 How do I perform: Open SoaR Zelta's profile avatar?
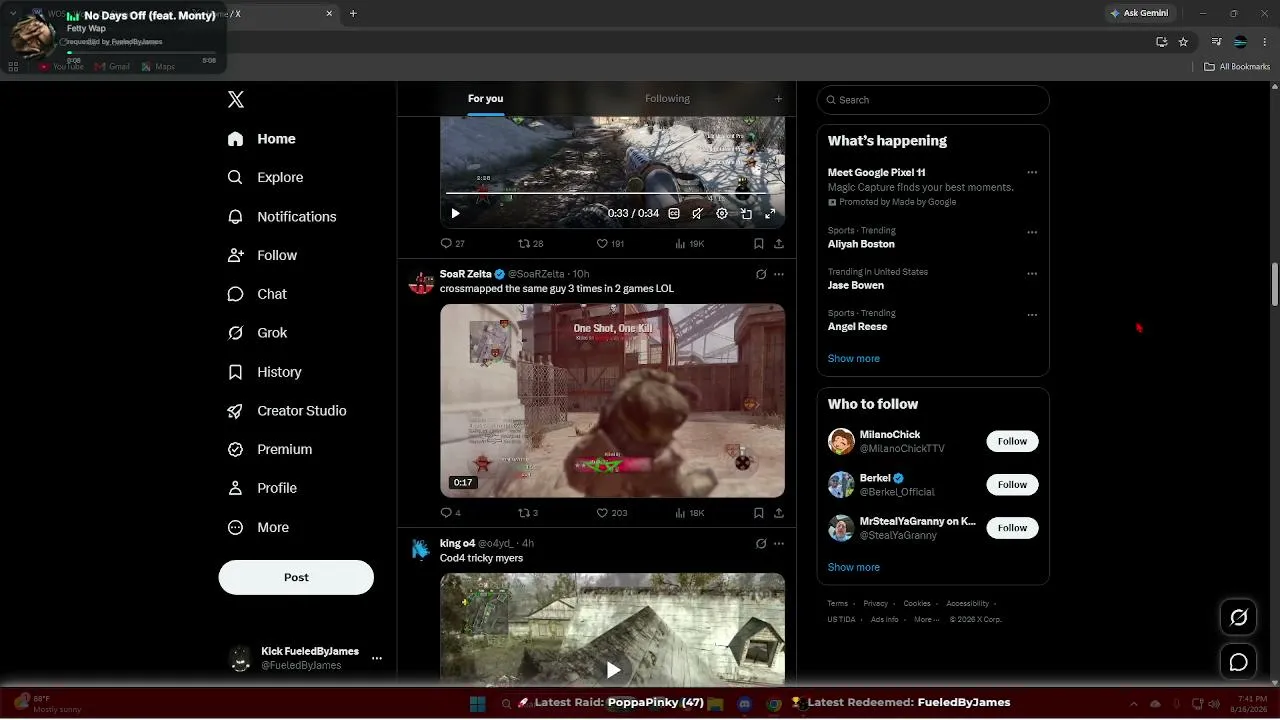pyautogui.click(x=422, y=282)
